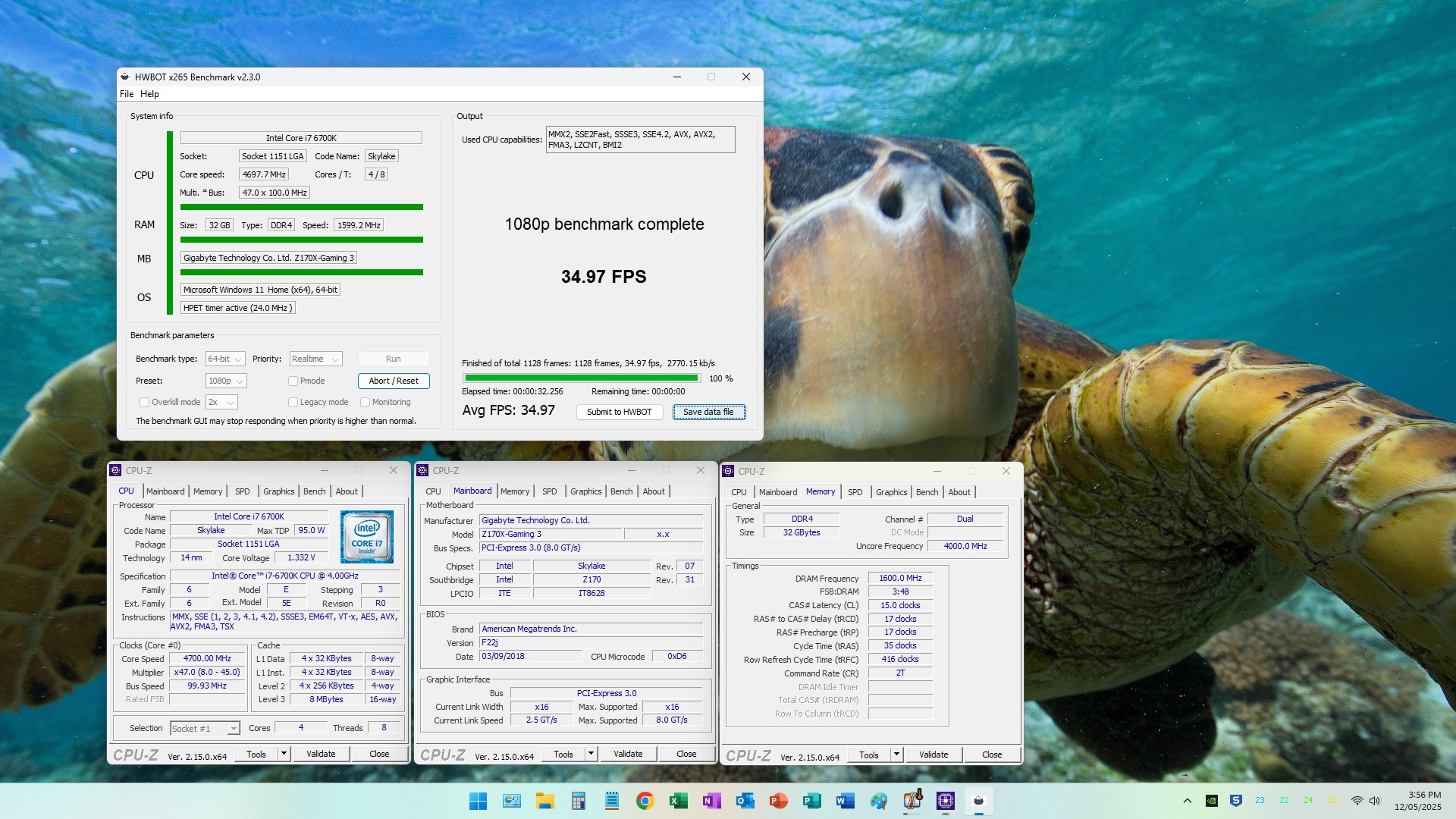Open the Preset 1080p dropdown
Screen dimensions: 1456x819
tap(226, 381)
